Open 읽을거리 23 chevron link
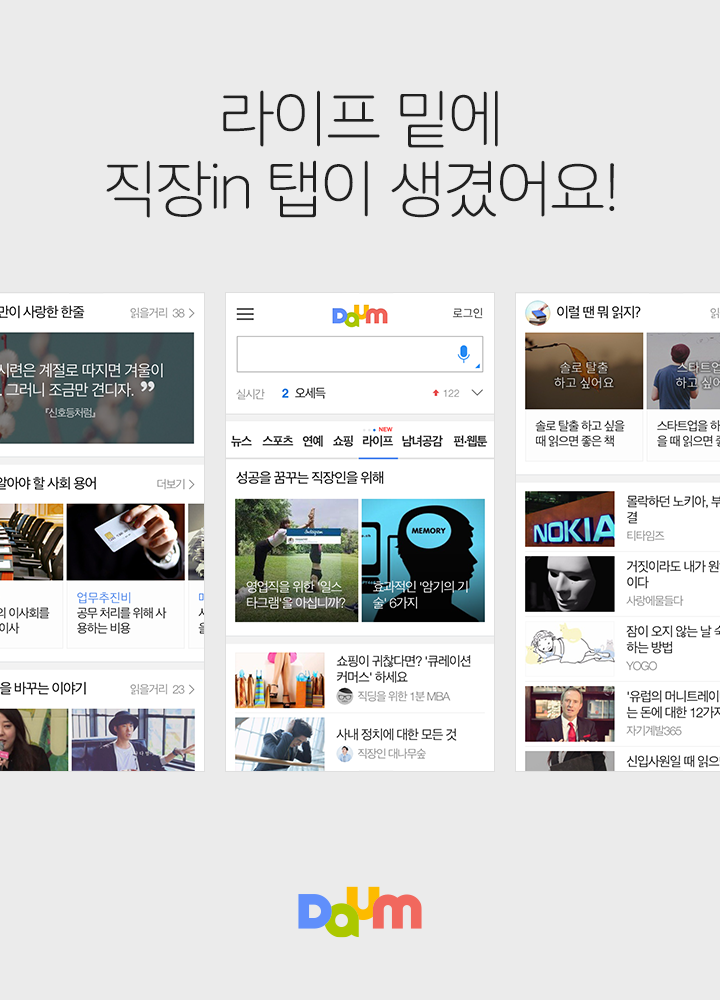This screenshot has width=720, height=1000. 162,689
